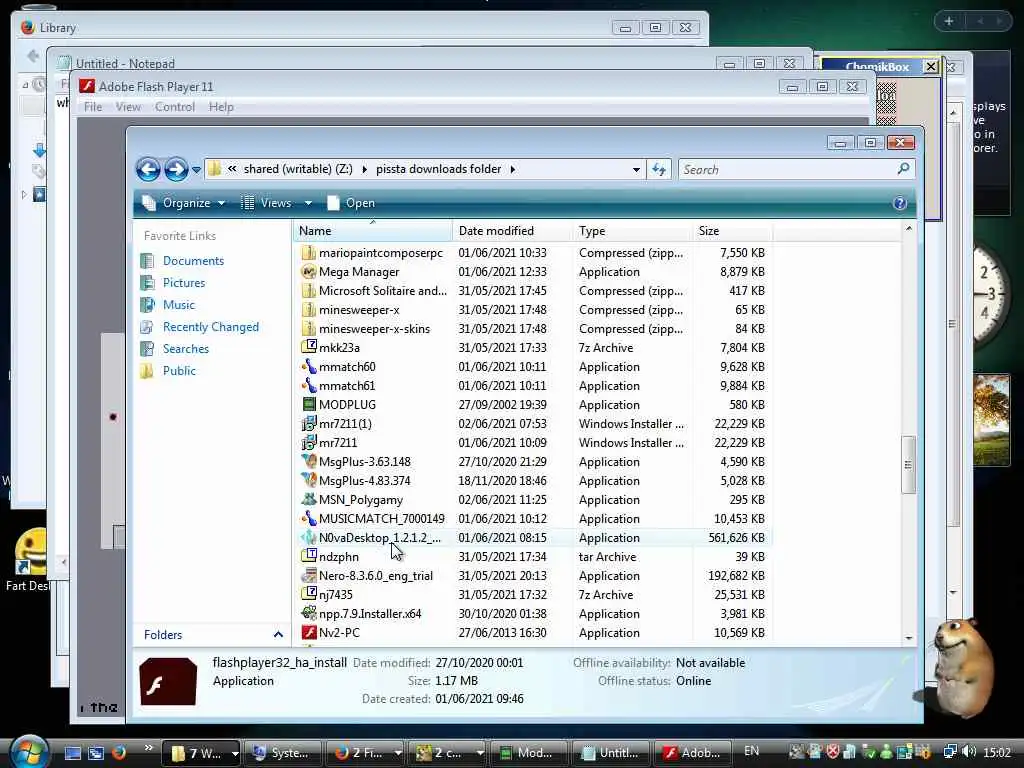This screenshot has width=1024, height=768.
Task: Open recent pages dropdown beside Forward arrow
Action: pyautogui.click(x=196, y=170)
